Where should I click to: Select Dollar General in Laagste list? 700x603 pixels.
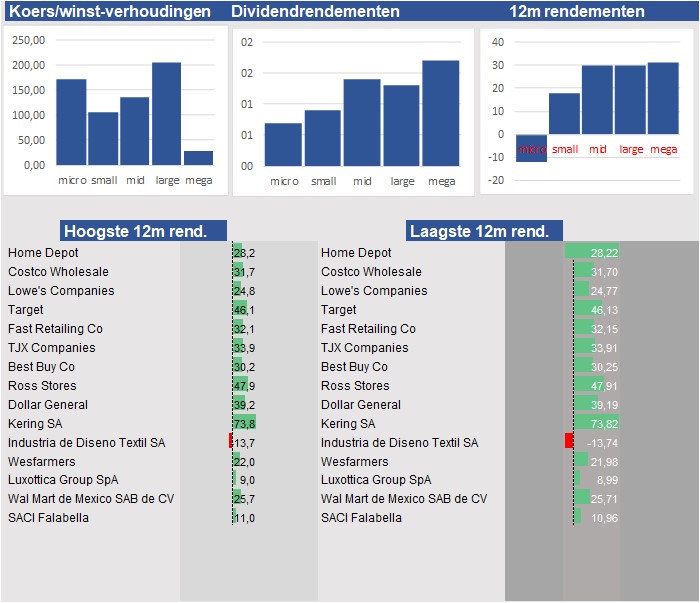coord(361,404)
